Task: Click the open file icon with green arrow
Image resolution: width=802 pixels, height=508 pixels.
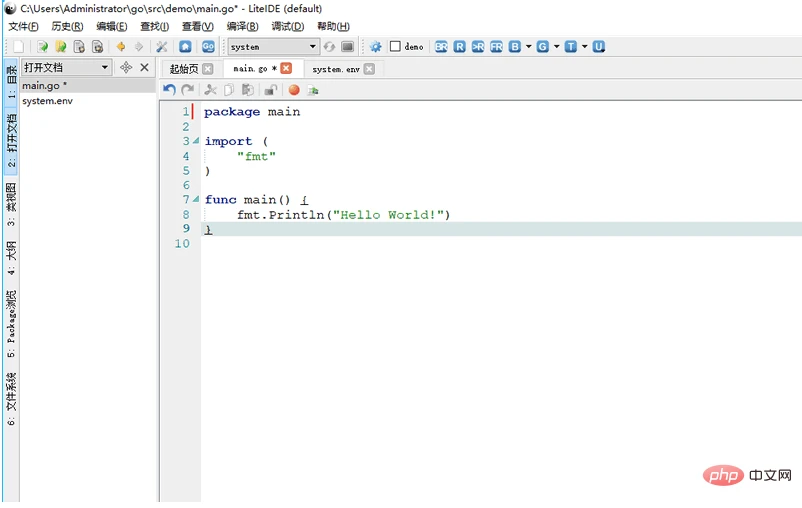Action: point(42,47)
